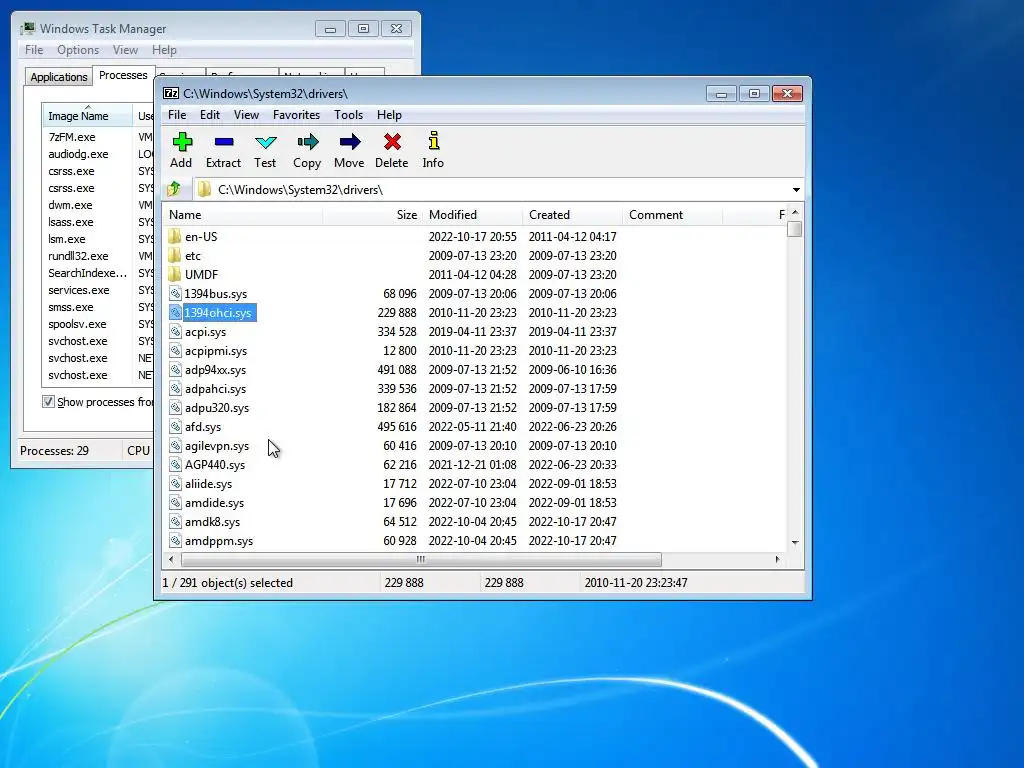Click the file icon of amdk8.sys

click(175, 521)
